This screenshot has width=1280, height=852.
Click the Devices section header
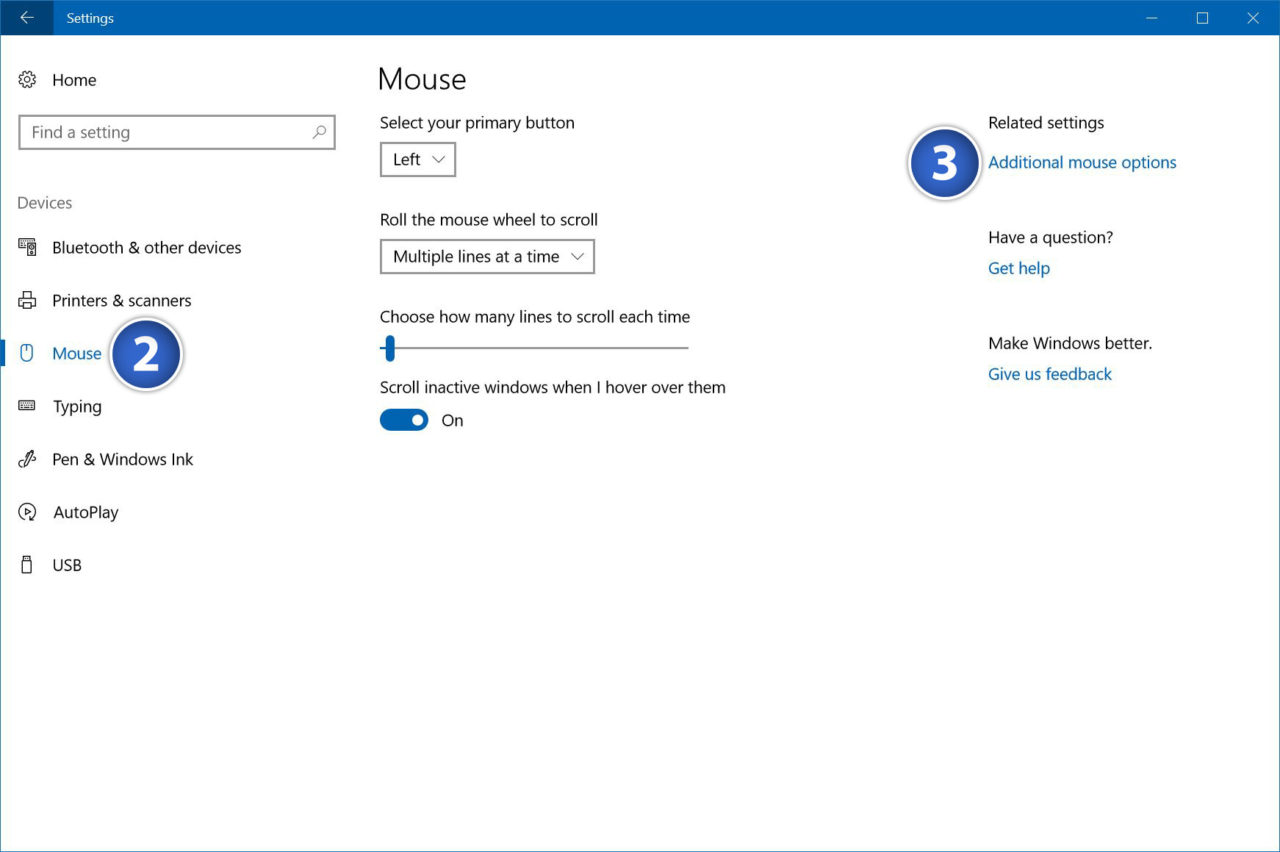45,203
